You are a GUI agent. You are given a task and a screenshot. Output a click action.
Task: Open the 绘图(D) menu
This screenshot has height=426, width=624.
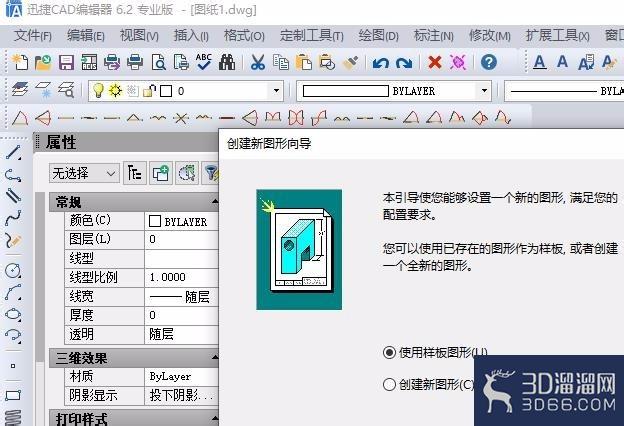point(378,36)
